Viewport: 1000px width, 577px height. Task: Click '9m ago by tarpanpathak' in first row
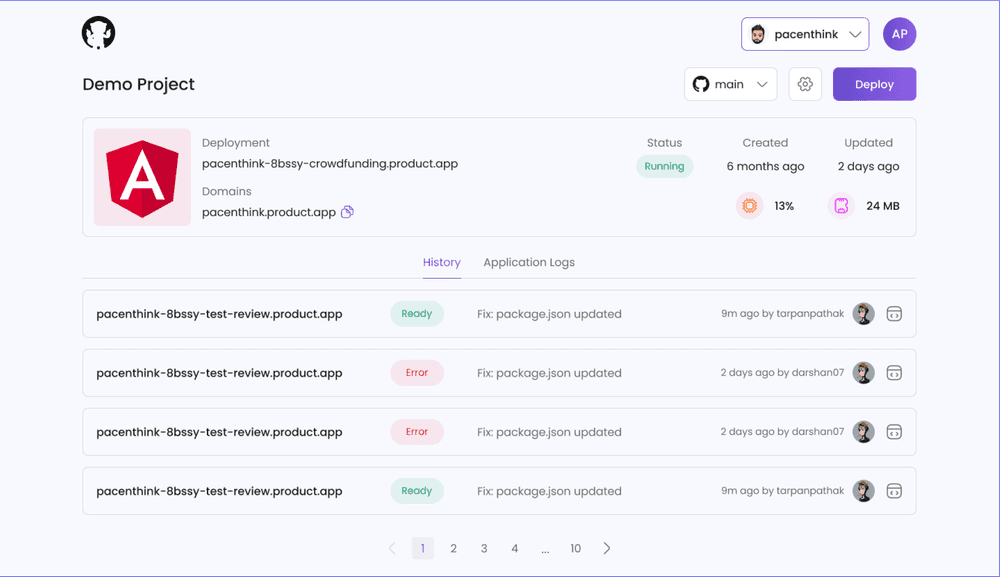[783, 314]
